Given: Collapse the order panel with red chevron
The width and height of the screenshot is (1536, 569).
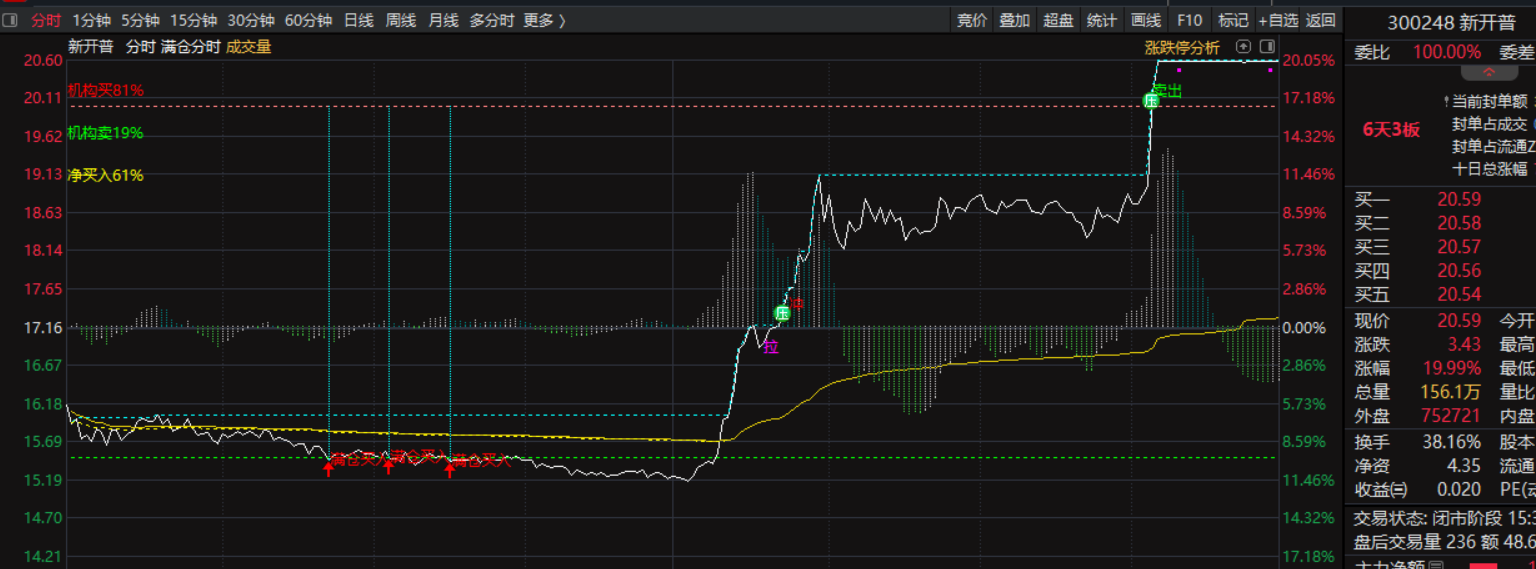Looking at the screenshot, I should pos(1488,73).
